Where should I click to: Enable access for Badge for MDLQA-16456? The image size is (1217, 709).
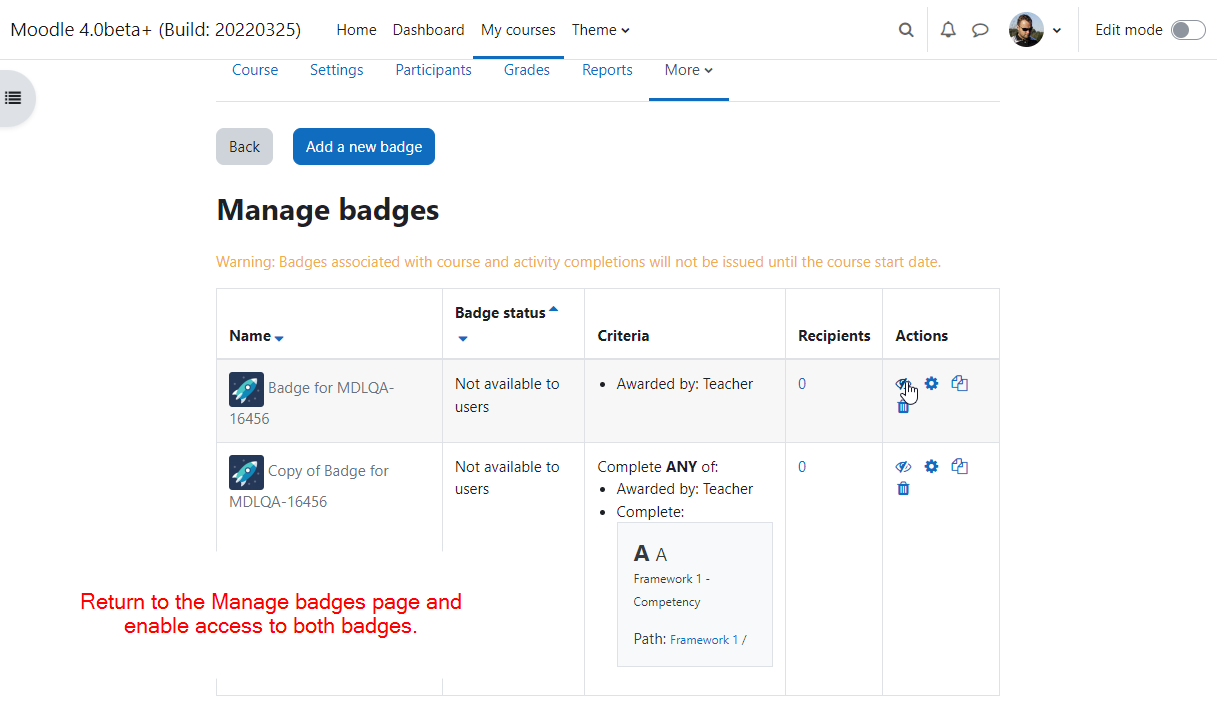pos(903,384)
